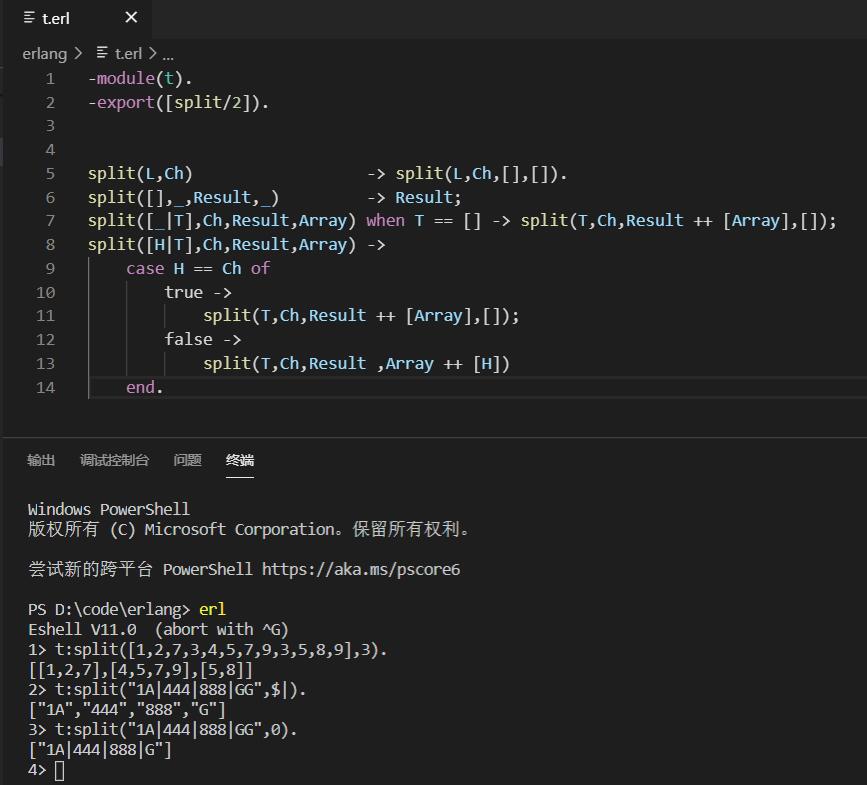Image resolution: width=867 pixels, height=785 pixels.
Task: Open the 问题 problems panel tab
Action: (x=186, y=461)
